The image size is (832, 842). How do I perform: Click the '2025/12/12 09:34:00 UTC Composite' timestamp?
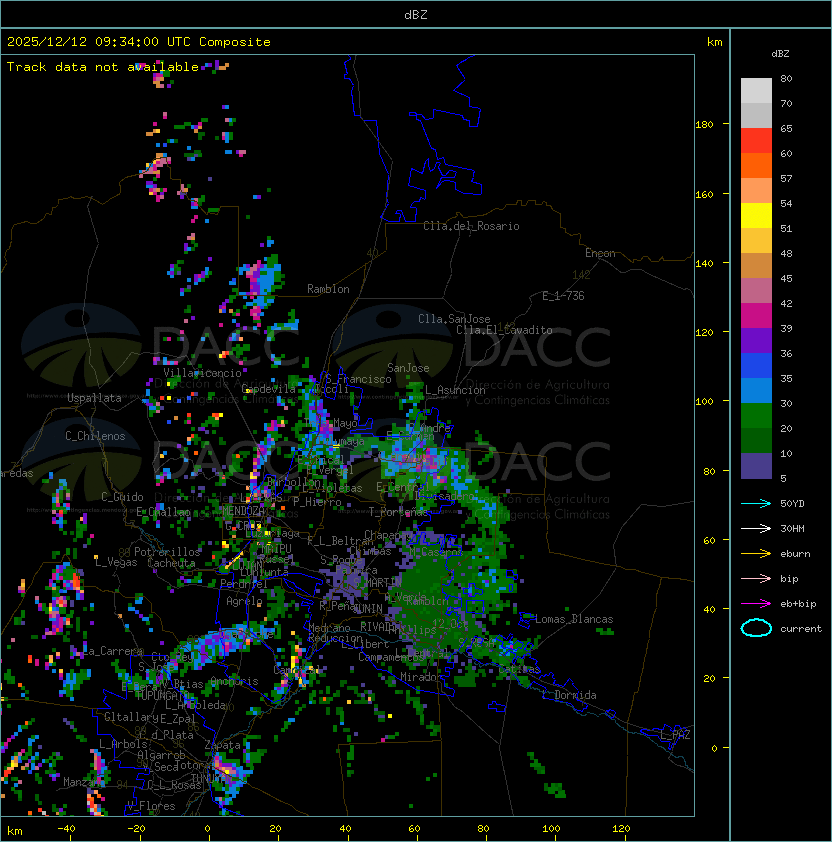coord(139,42)
